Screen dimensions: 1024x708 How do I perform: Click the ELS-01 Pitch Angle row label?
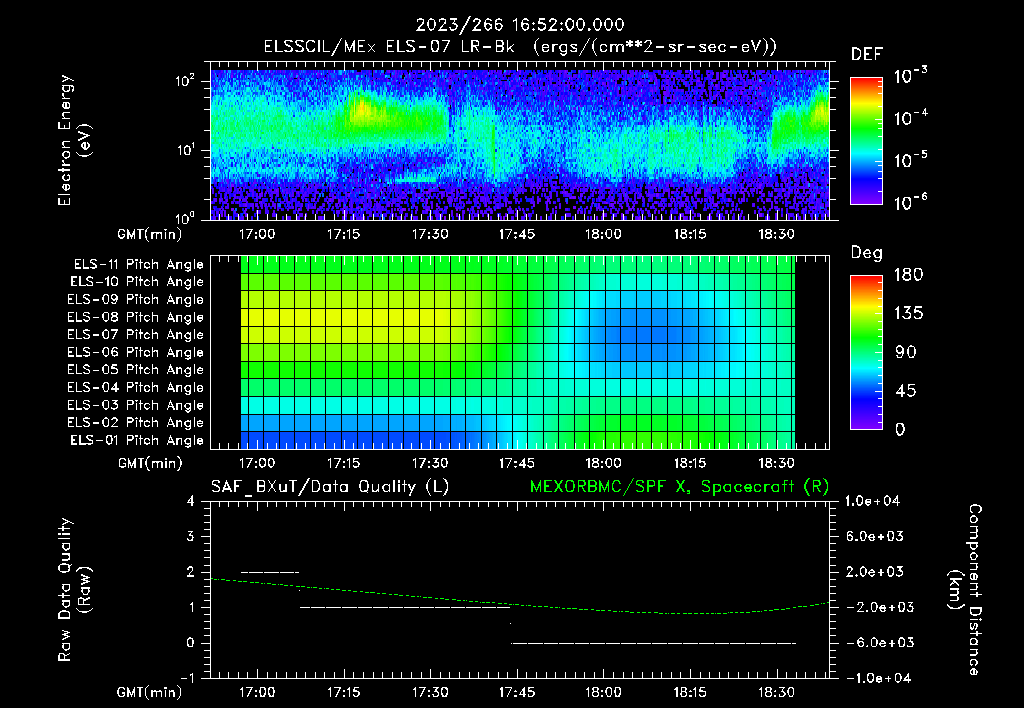coord(137,440)
